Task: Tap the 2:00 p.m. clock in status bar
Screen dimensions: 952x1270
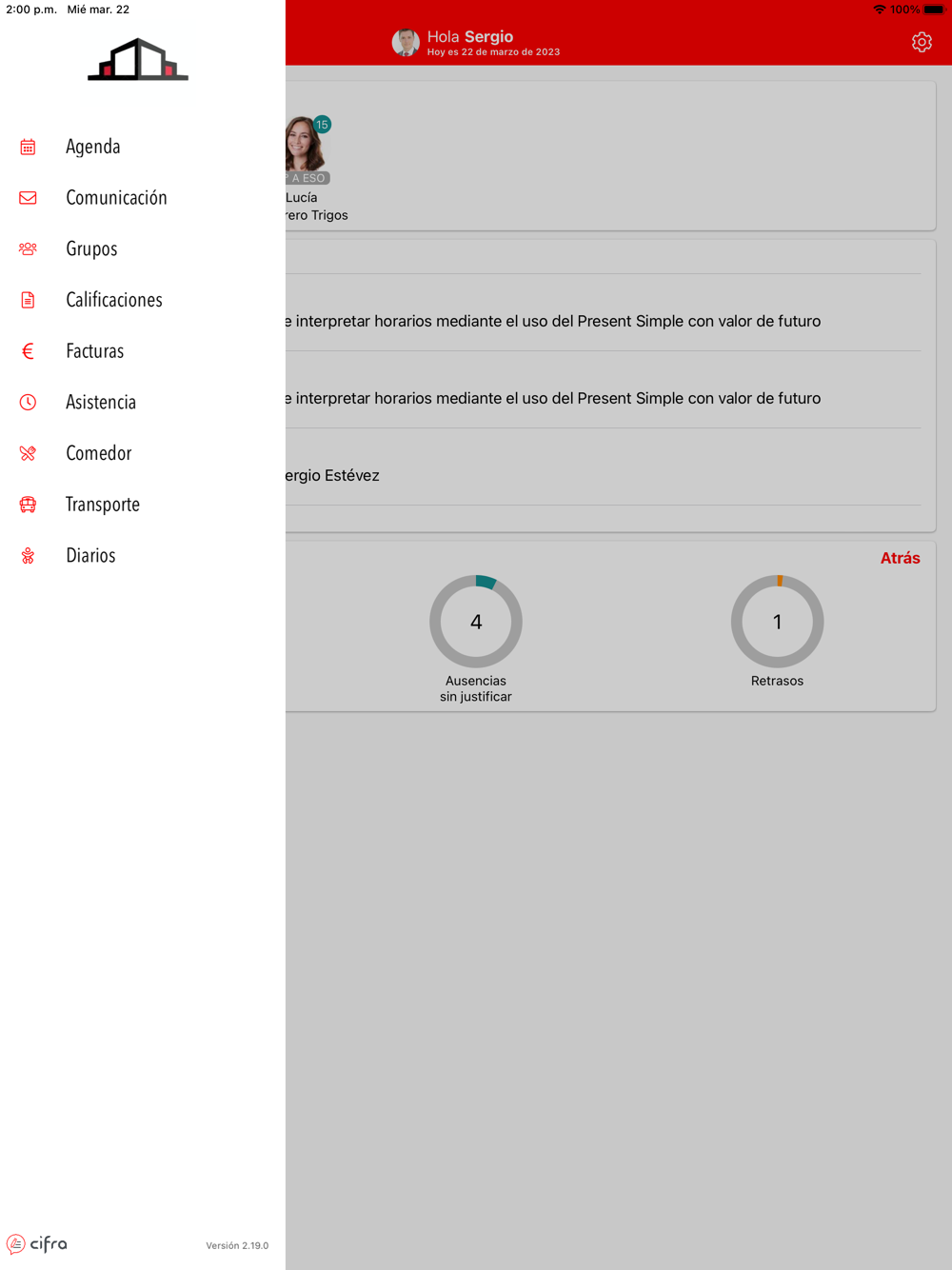Action: (x=31, y=10)
